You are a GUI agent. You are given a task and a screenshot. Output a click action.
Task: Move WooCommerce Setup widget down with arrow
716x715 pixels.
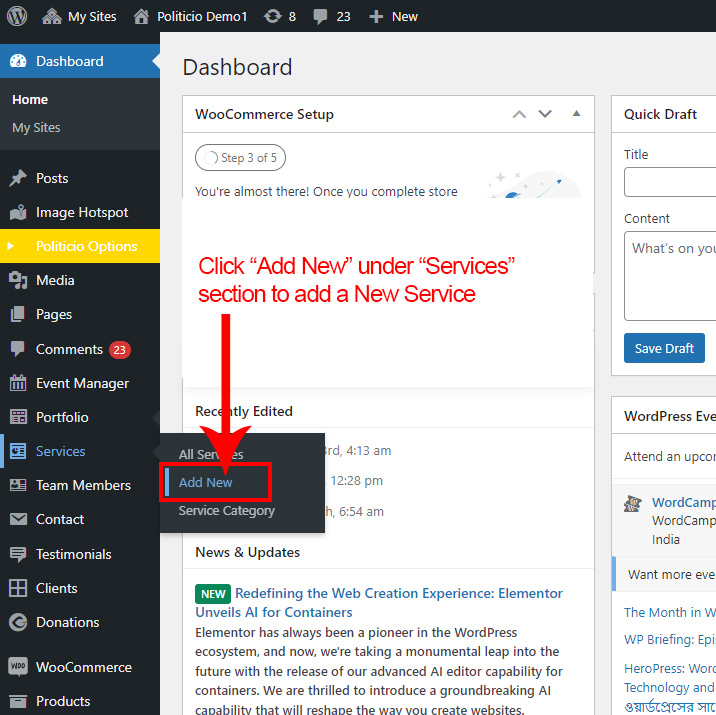click(545, 114)
